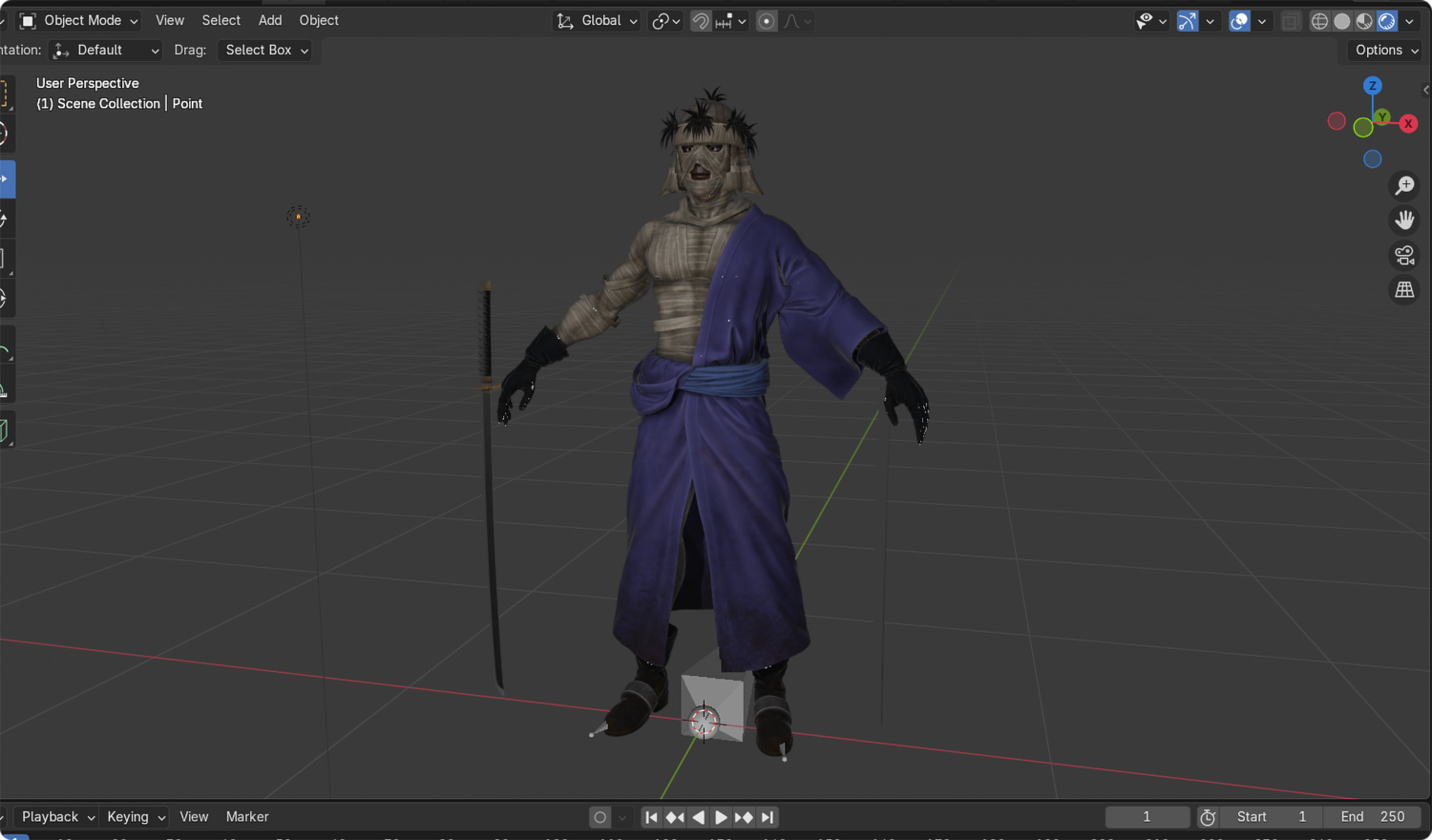Open the Drag Select Box dropdown
Viewport: 1432px width, 840px height.
pos(266,51)
